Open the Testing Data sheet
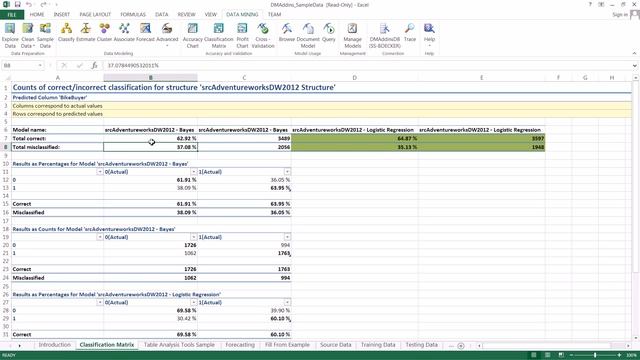The image size is (640, 360). pos(422,345)
